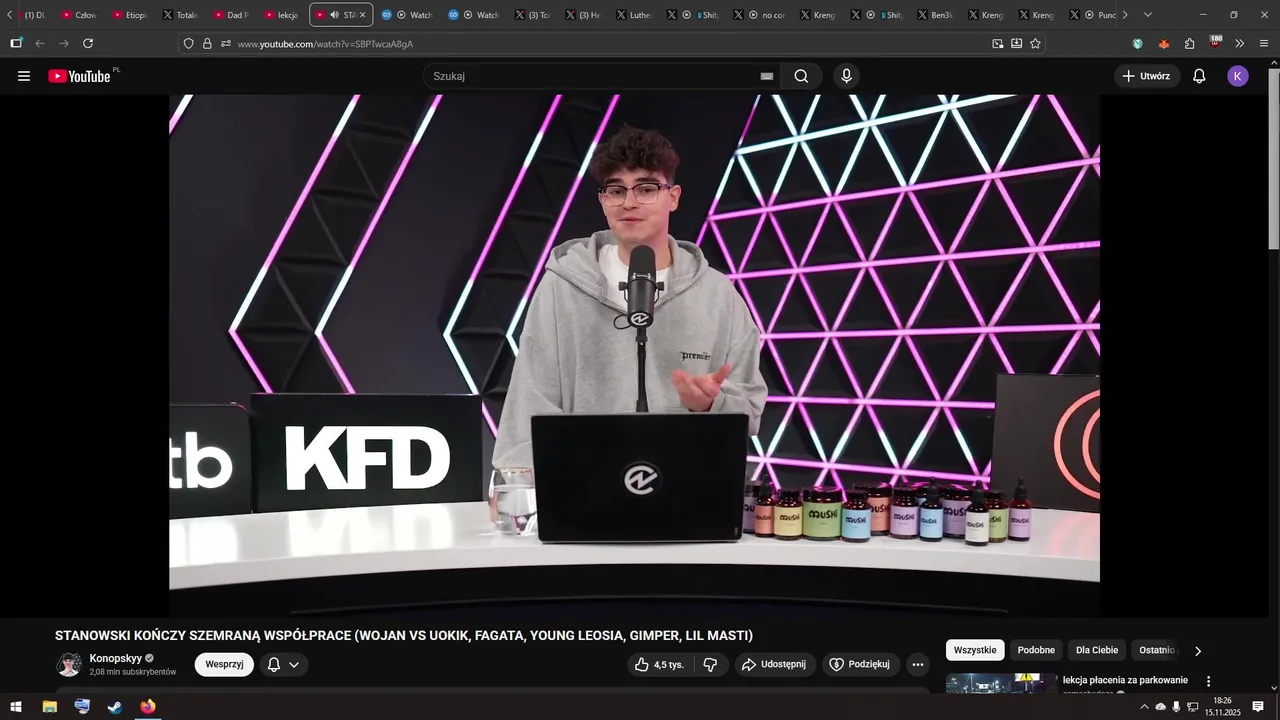Show more toolbar tools with double chevron
The height and width of the screenshot is (720, 1280).
tap(1240, 43)
